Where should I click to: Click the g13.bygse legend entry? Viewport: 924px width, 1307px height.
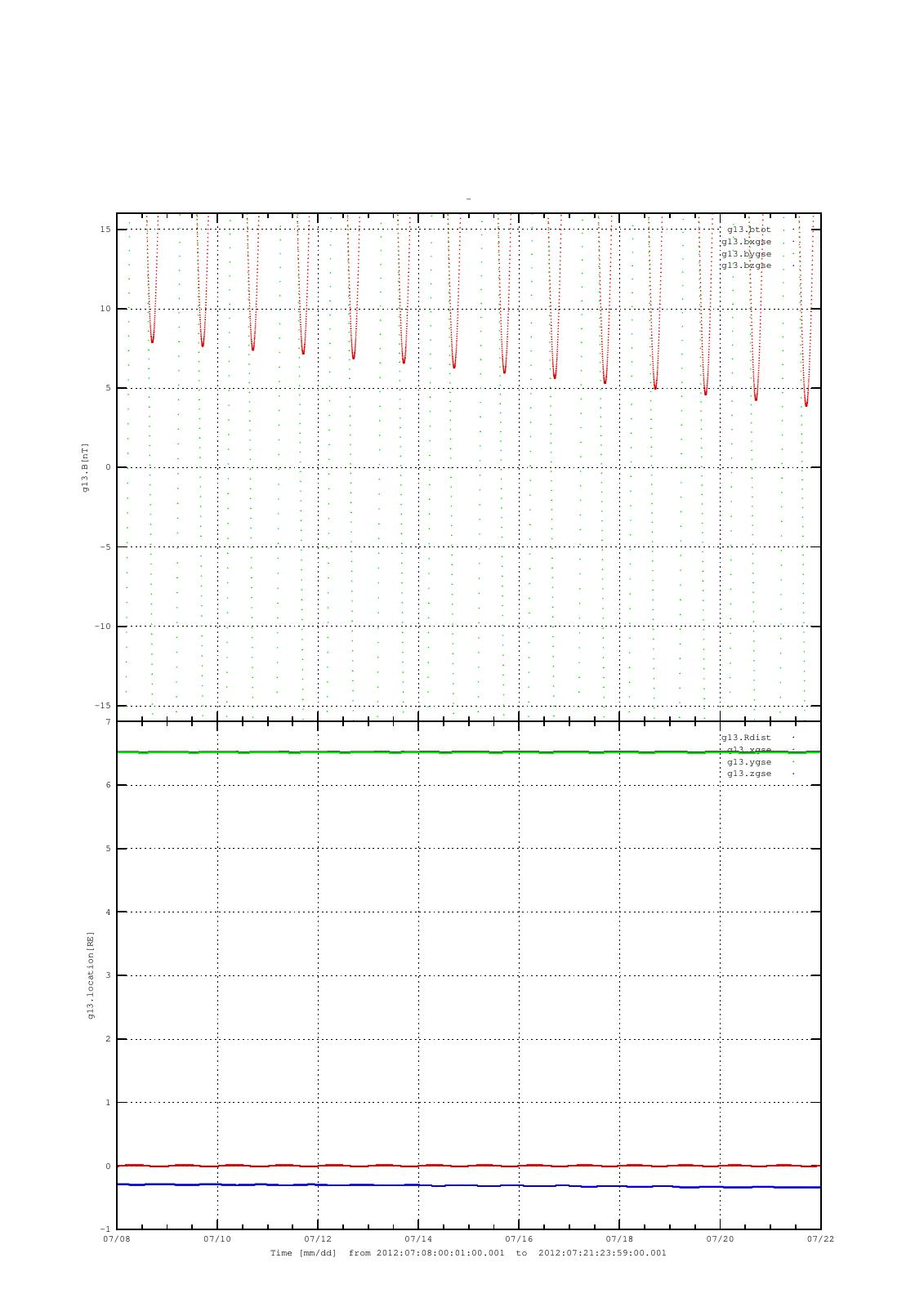click(746, 254)
